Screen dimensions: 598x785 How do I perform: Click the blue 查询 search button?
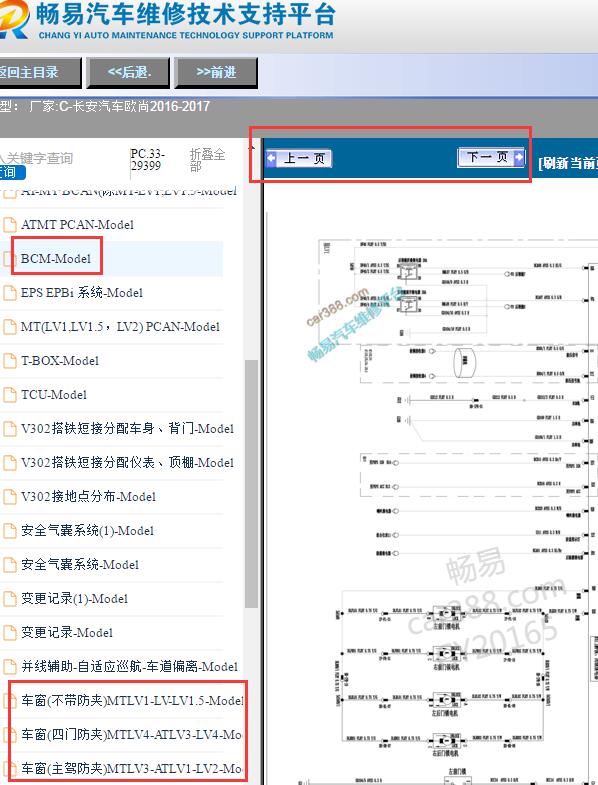point(13,172)
